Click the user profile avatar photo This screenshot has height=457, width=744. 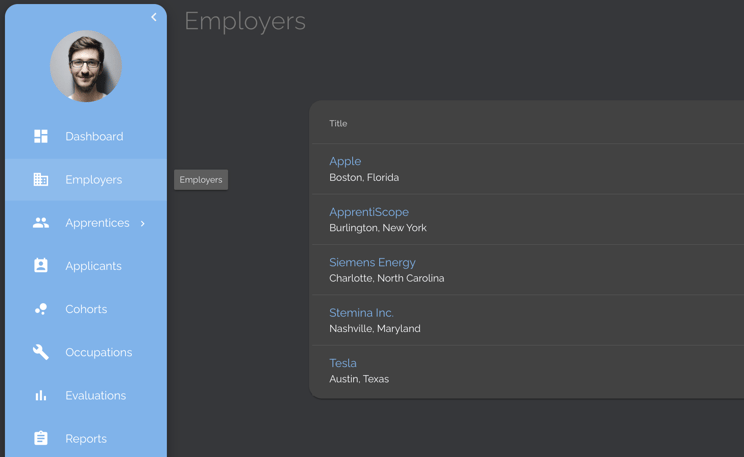[86, 66]
